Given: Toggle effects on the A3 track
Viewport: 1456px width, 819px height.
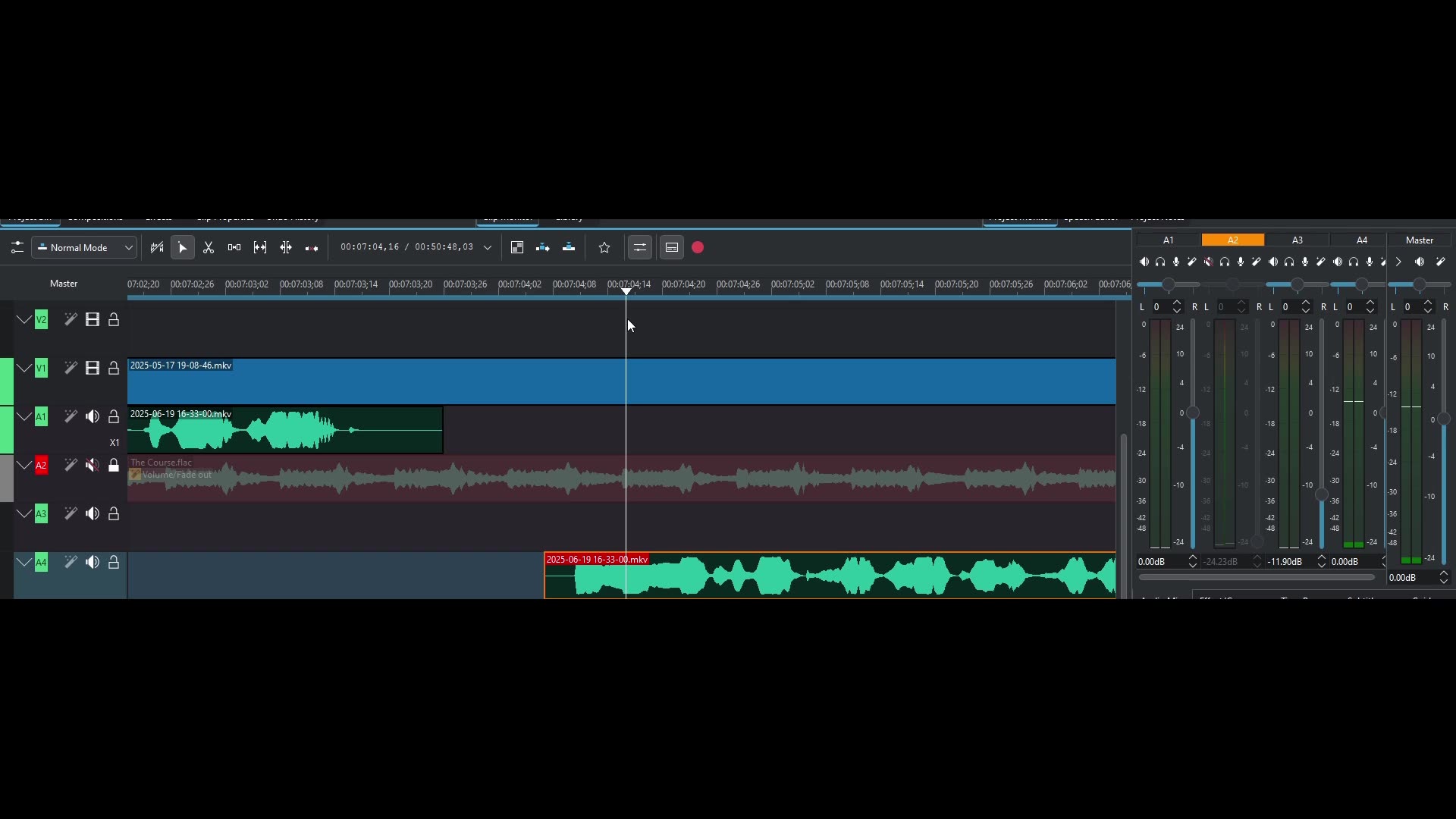Looking at the screenshot, I should 71,514.
